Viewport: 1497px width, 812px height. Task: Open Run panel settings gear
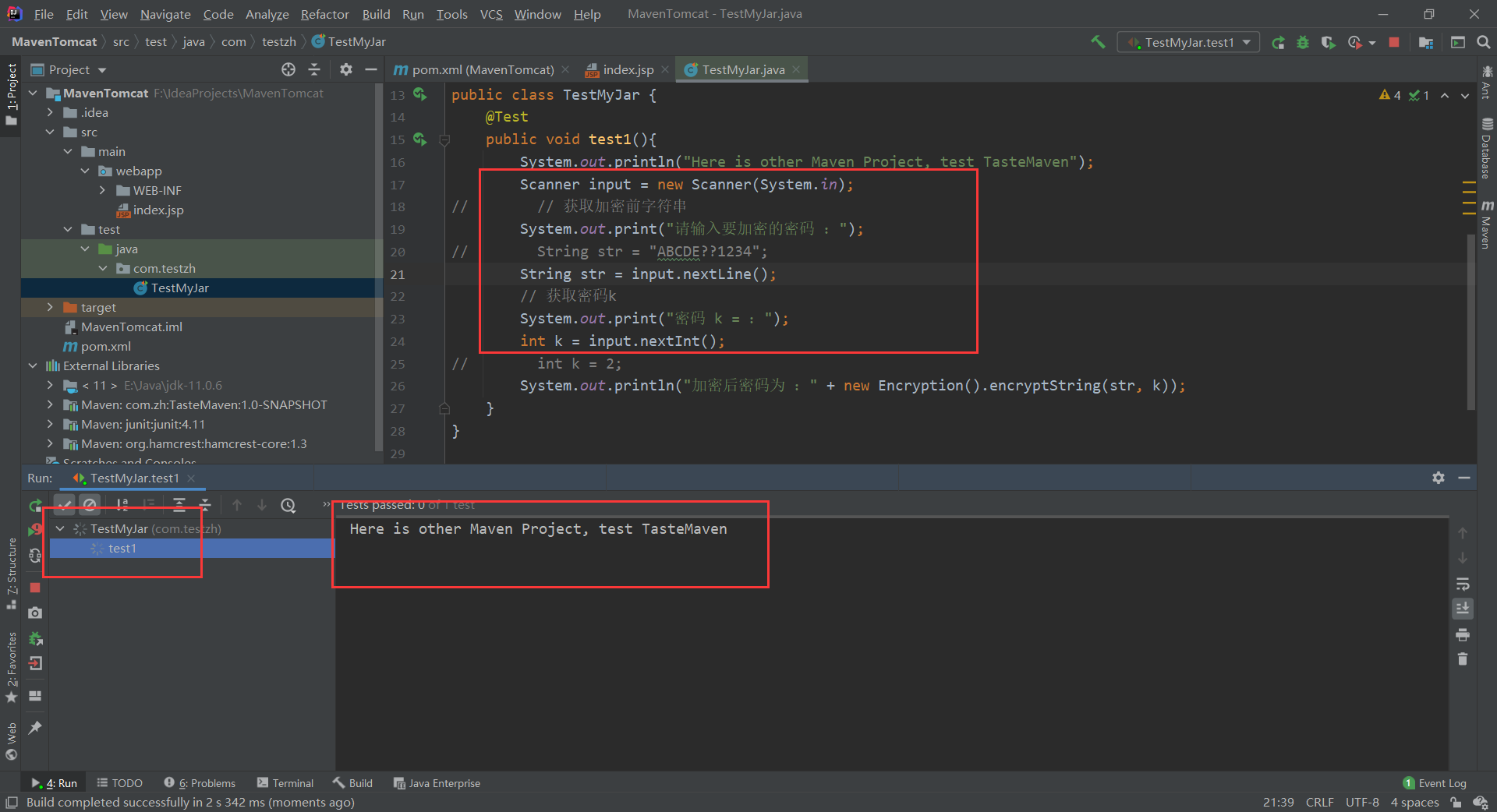tap(1439, 478)
